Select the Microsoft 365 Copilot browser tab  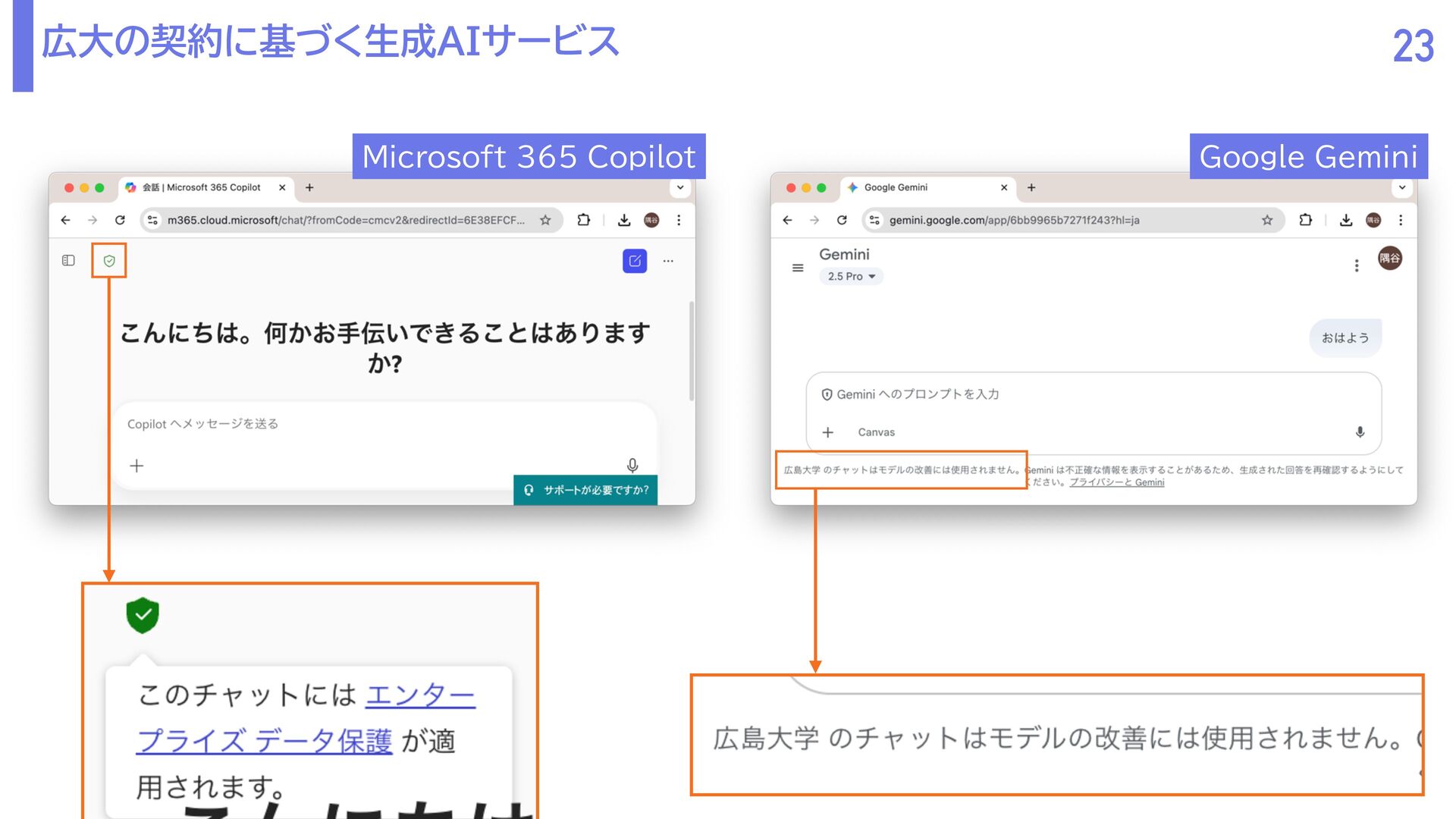[x=206, y=187]
